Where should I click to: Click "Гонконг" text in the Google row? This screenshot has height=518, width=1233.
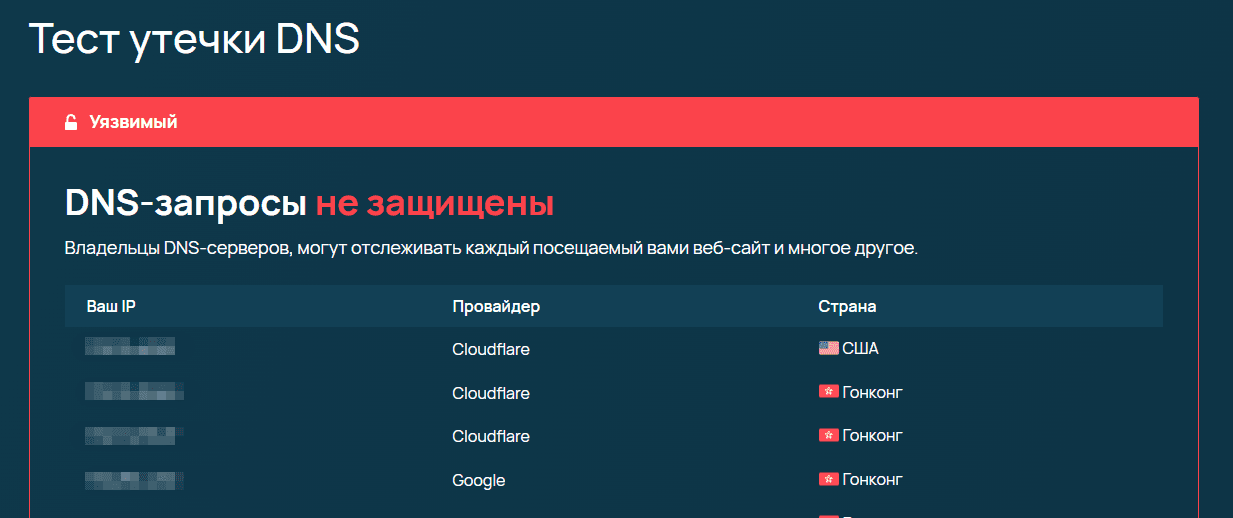point(872,480)
